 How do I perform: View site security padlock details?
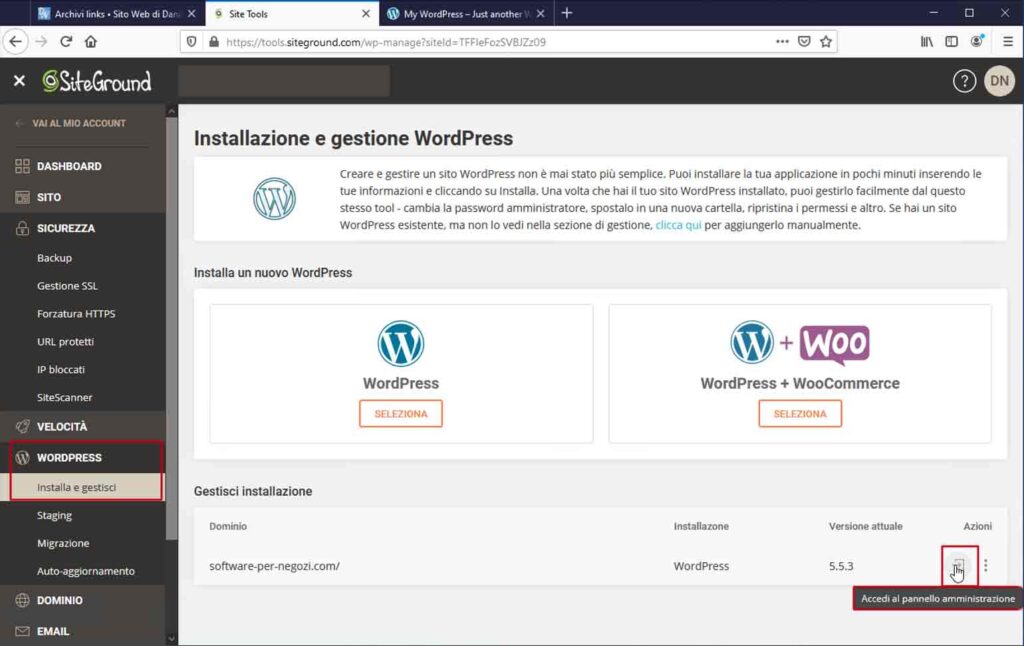214,42
